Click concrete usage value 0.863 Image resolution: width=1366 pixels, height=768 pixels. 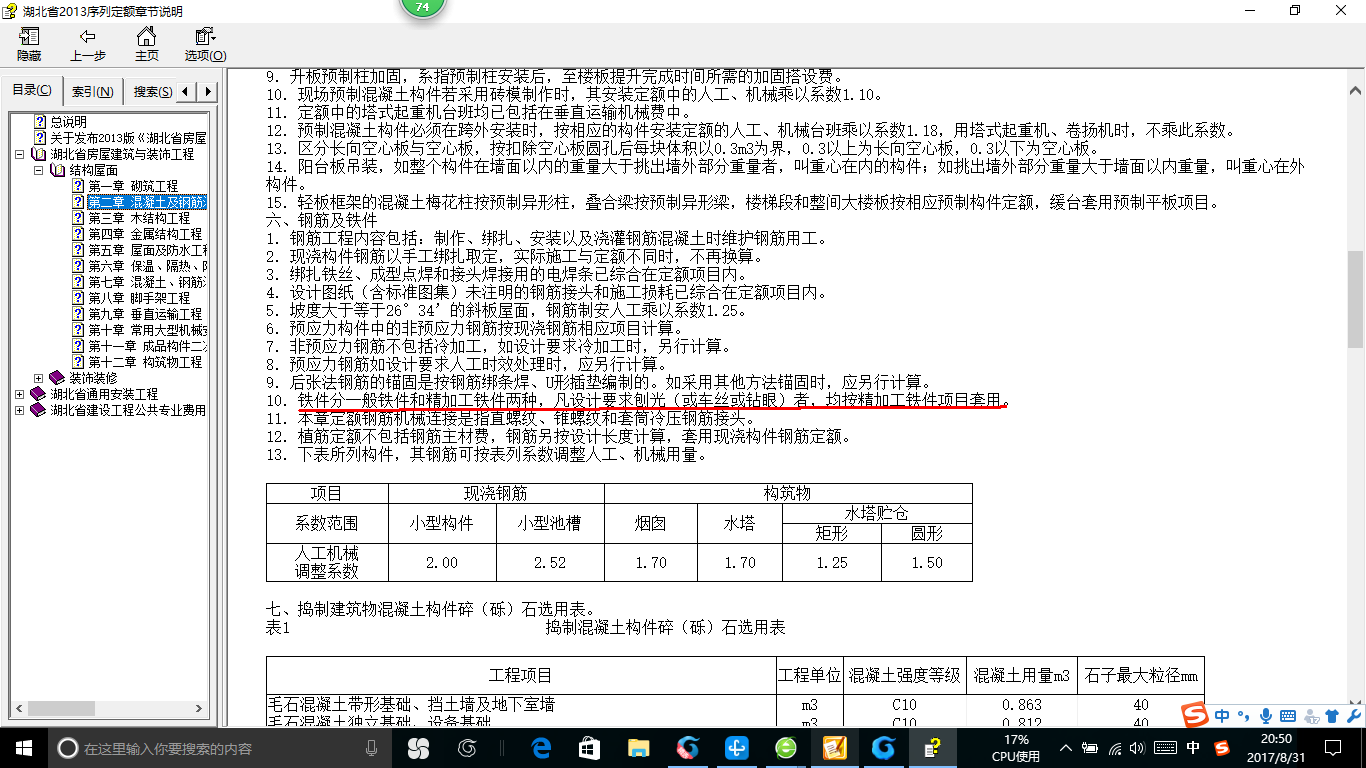(1022, 705)
